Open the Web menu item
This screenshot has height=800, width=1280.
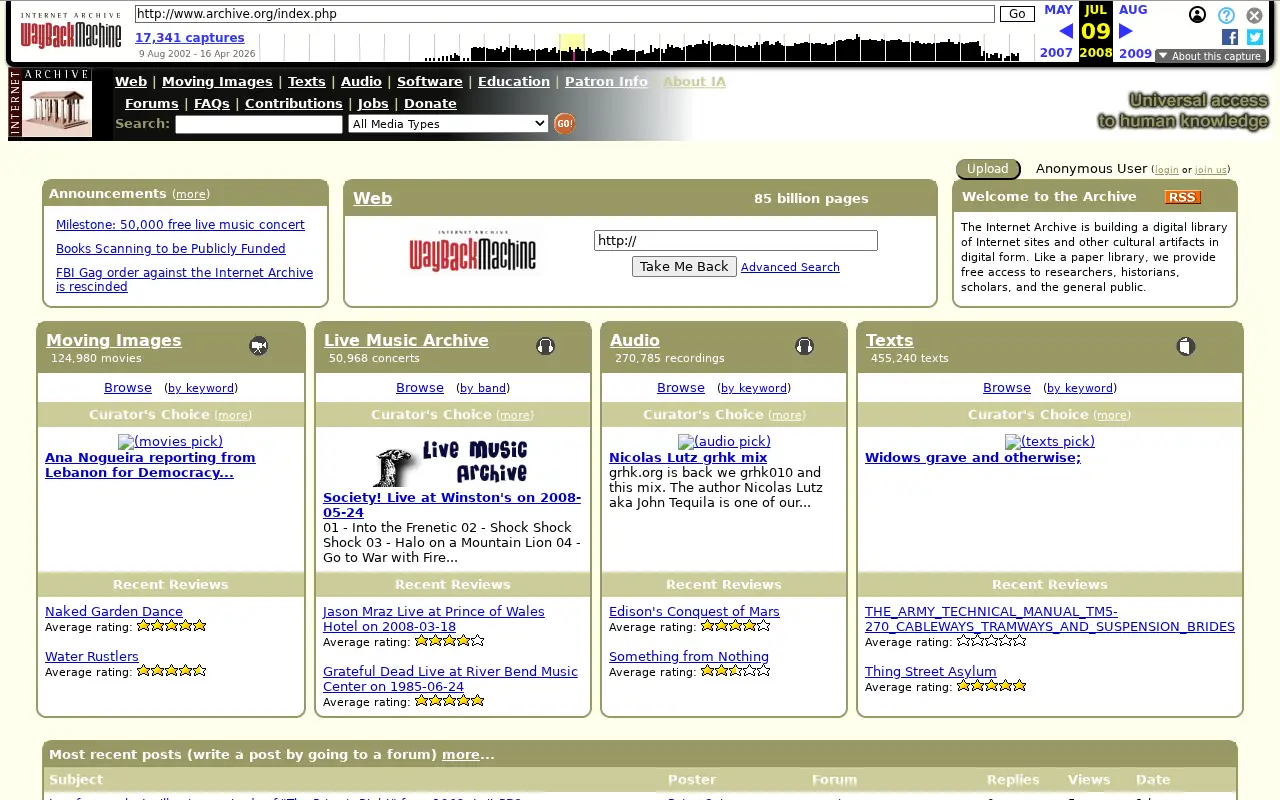pyautogui.click(x=131, y=82)
